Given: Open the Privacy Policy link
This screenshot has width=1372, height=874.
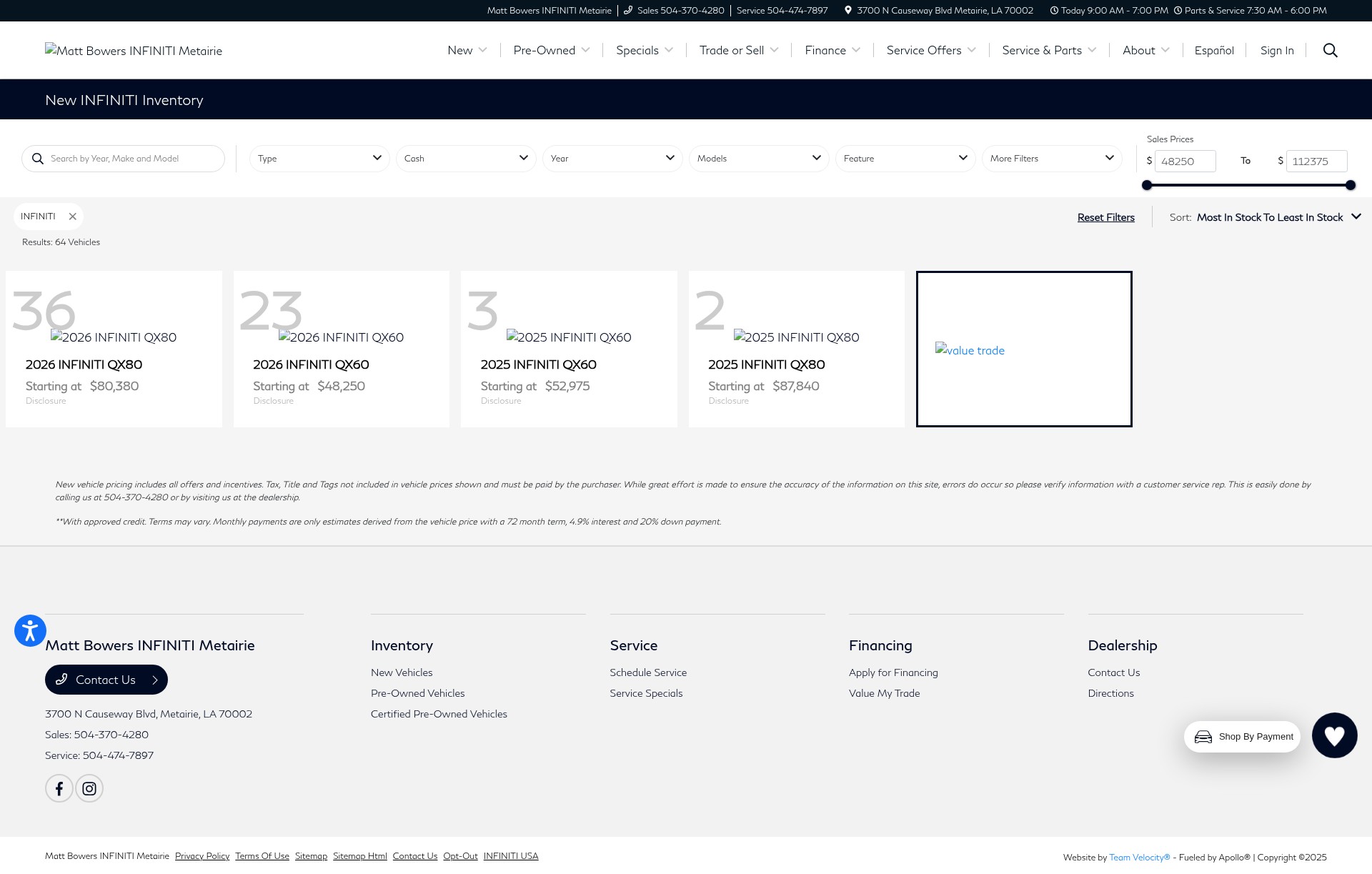Looking at the screenshot, I should click(x=202, y=856).
